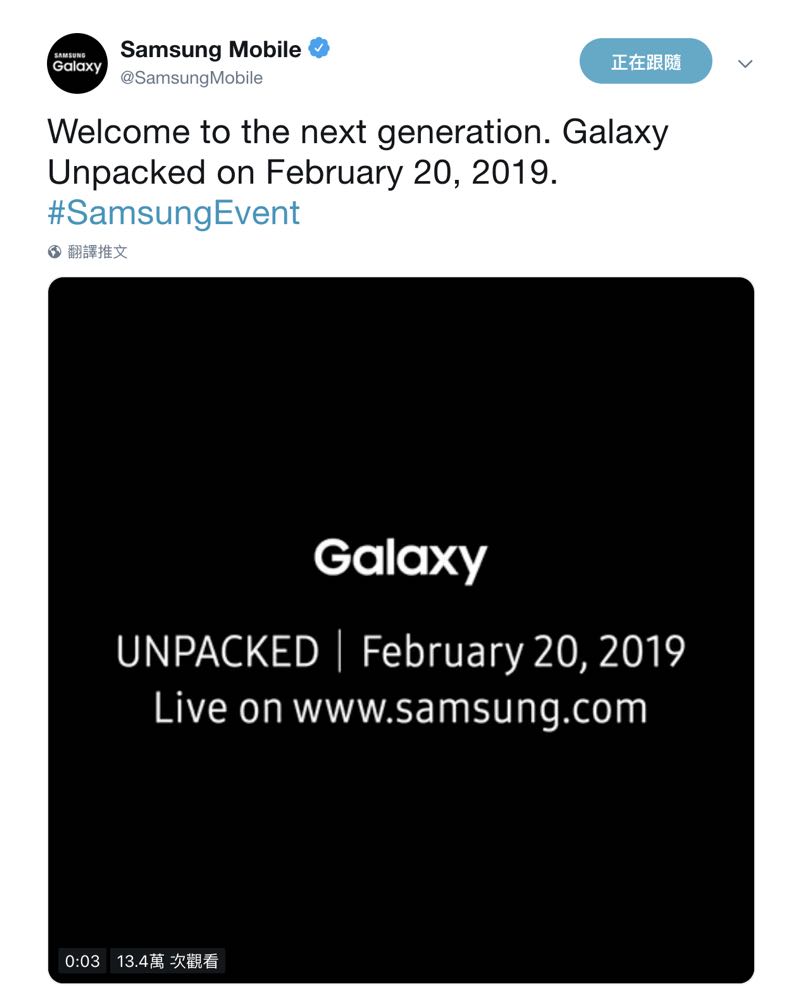Click the vertical divider after UNPACKED
The height and width of the screenshot is (1000, 805).
tap(340, 652)
